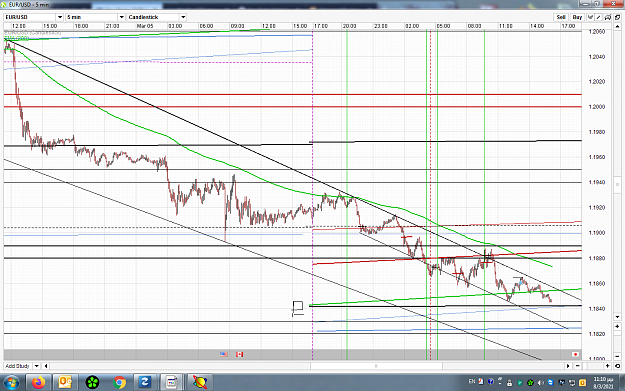Image resolution: width=625 pixels, height=391 pixels.
Task: Click the EN language indicator in tray
Action: pyautogui.click(x=472, y=382)
